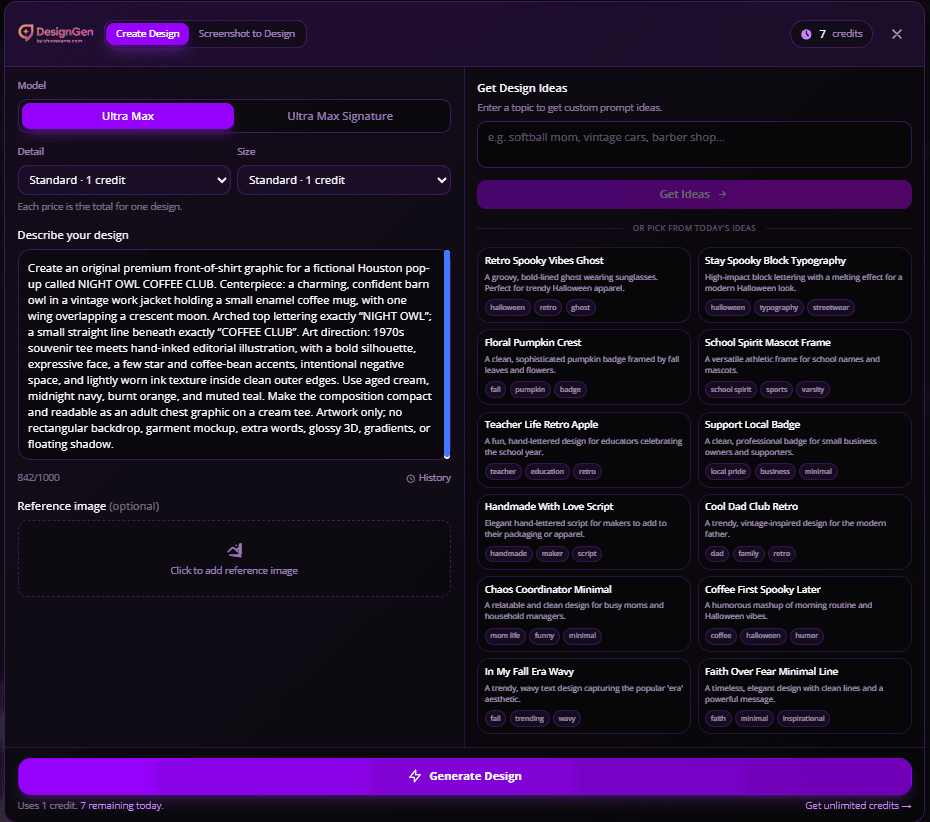This screenshot has height=822, width=930.
Task: Click the 'varsity' tag
Action: pos(813,390)
